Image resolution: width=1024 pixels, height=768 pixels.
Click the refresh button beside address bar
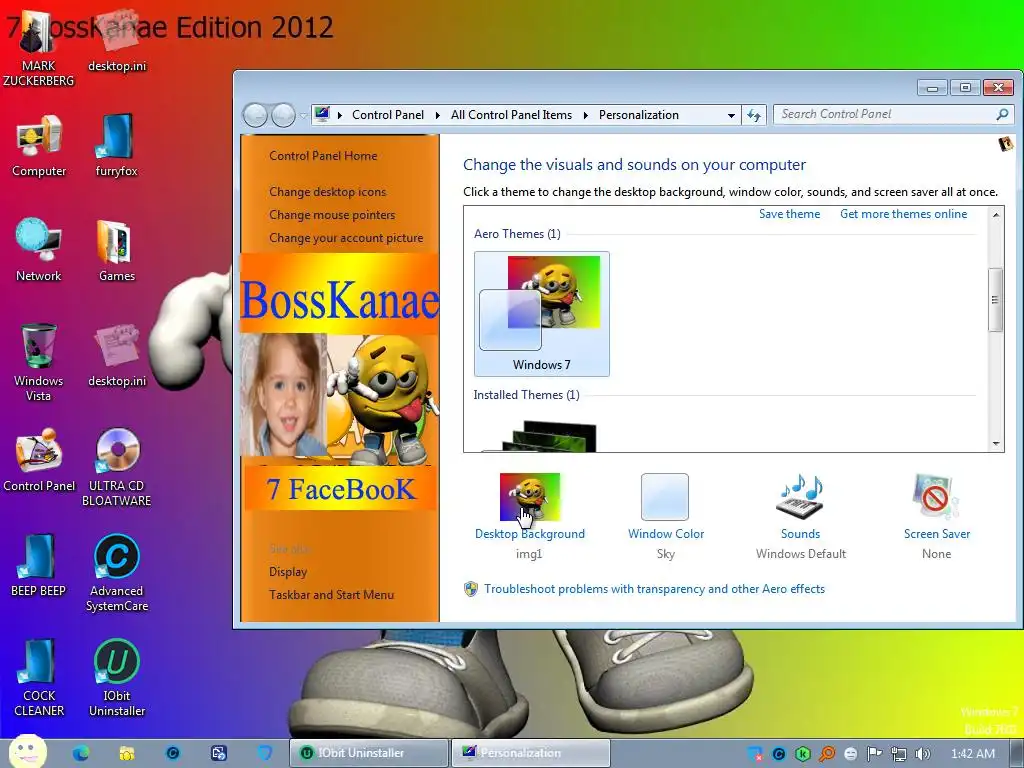pos(754,115)
